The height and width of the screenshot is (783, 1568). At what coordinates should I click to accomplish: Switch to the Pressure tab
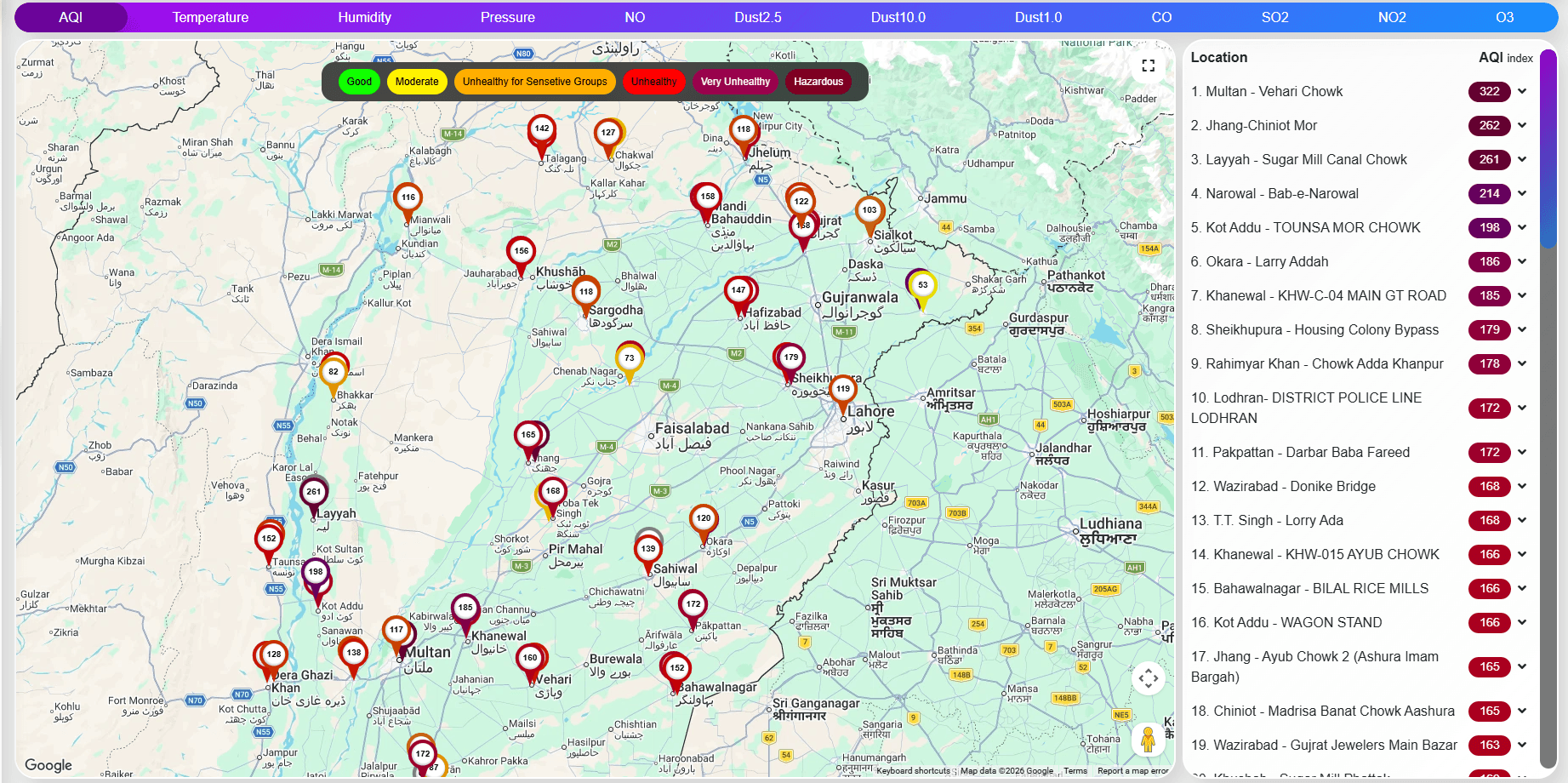[x=508, y=17]
